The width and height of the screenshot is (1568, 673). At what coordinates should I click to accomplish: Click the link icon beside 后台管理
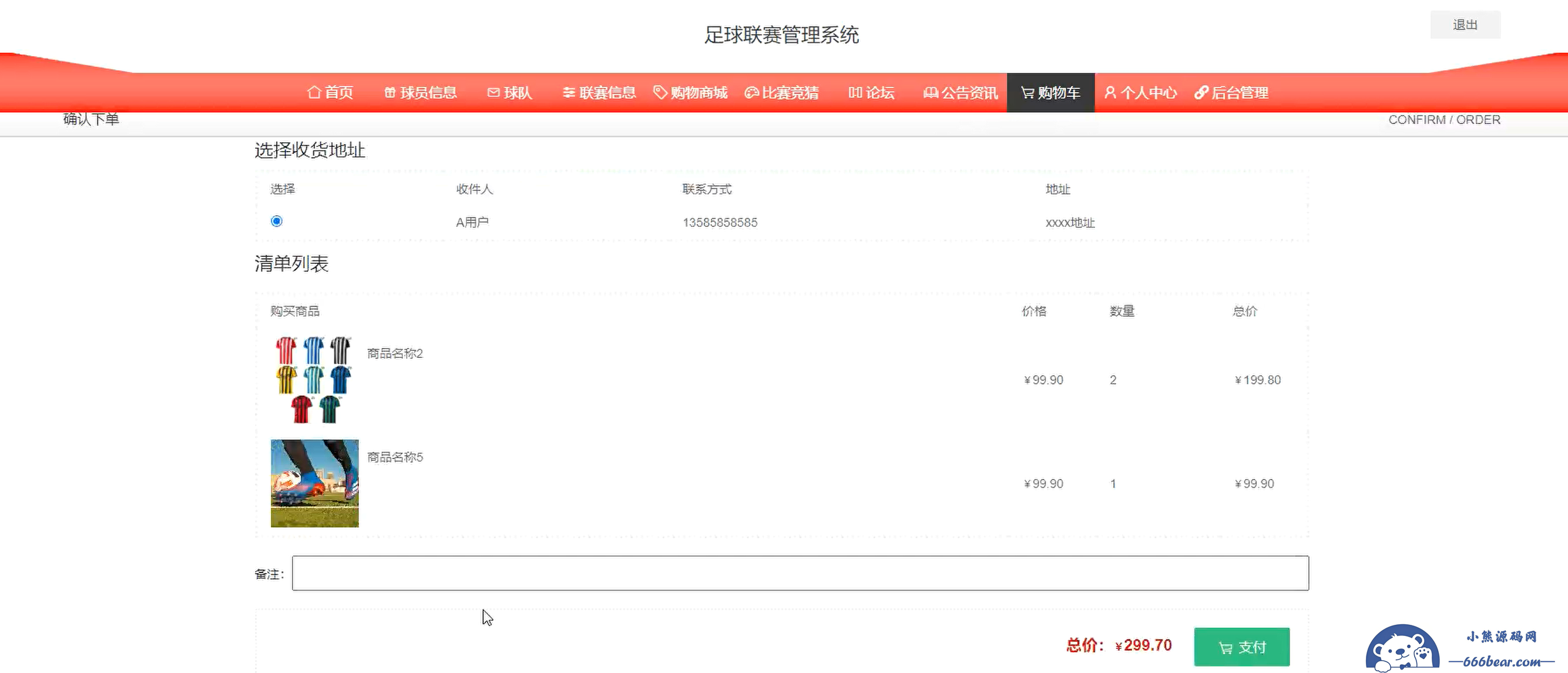click(x=1201, y=93)
